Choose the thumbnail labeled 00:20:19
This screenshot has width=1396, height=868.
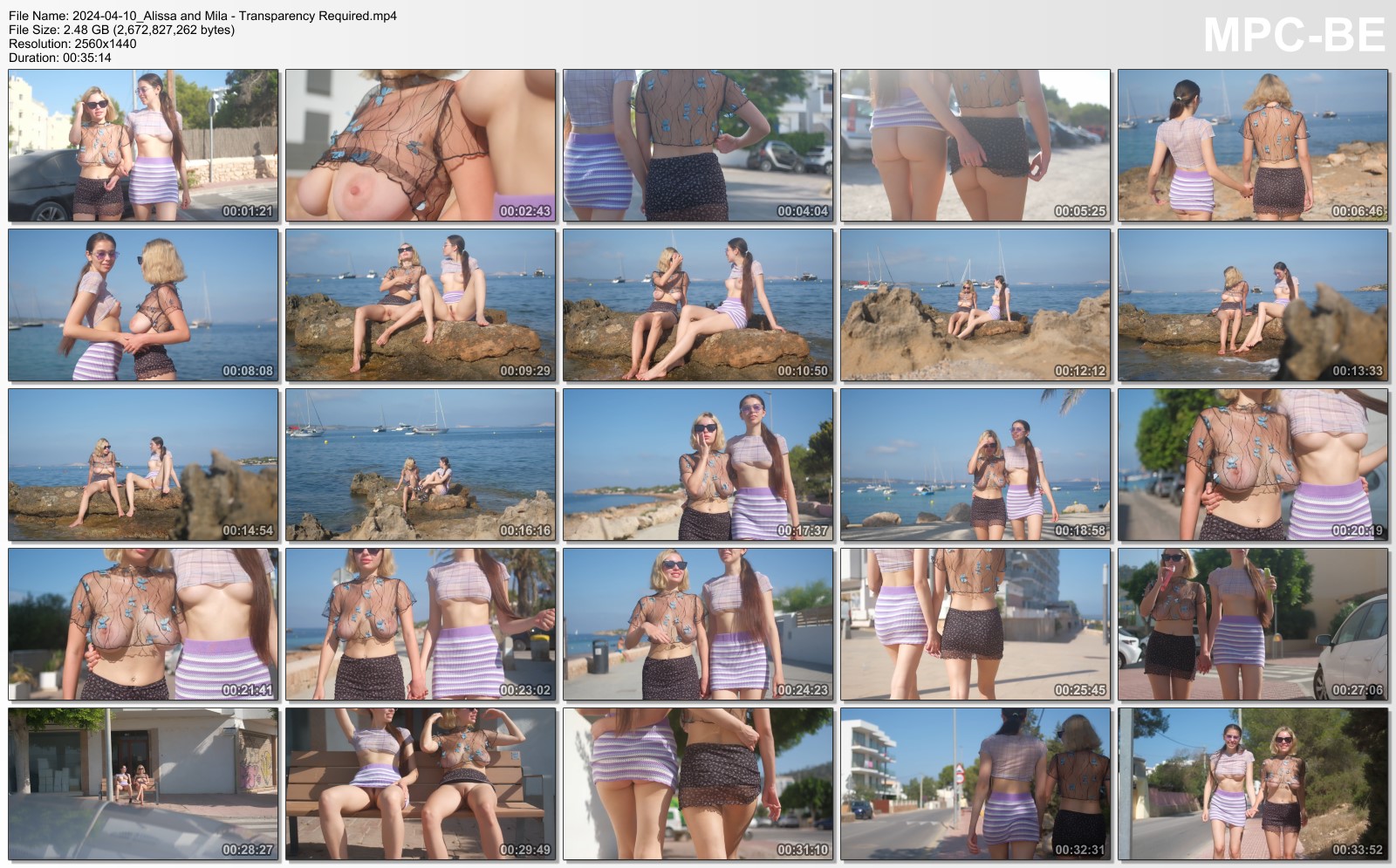tap(1253, 465)
